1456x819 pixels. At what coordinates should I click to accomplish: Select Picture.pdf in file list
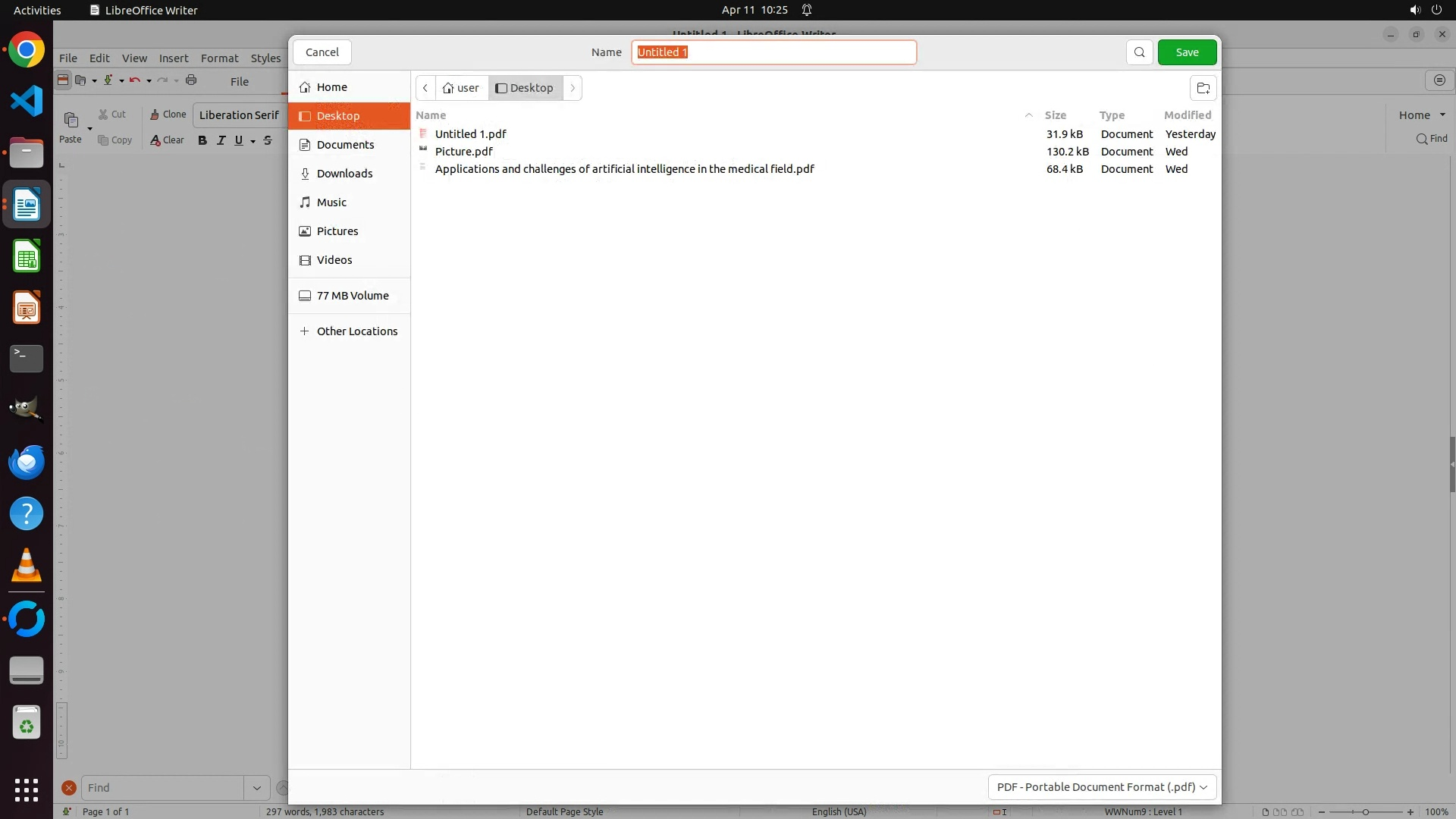[x=463, y=152]
